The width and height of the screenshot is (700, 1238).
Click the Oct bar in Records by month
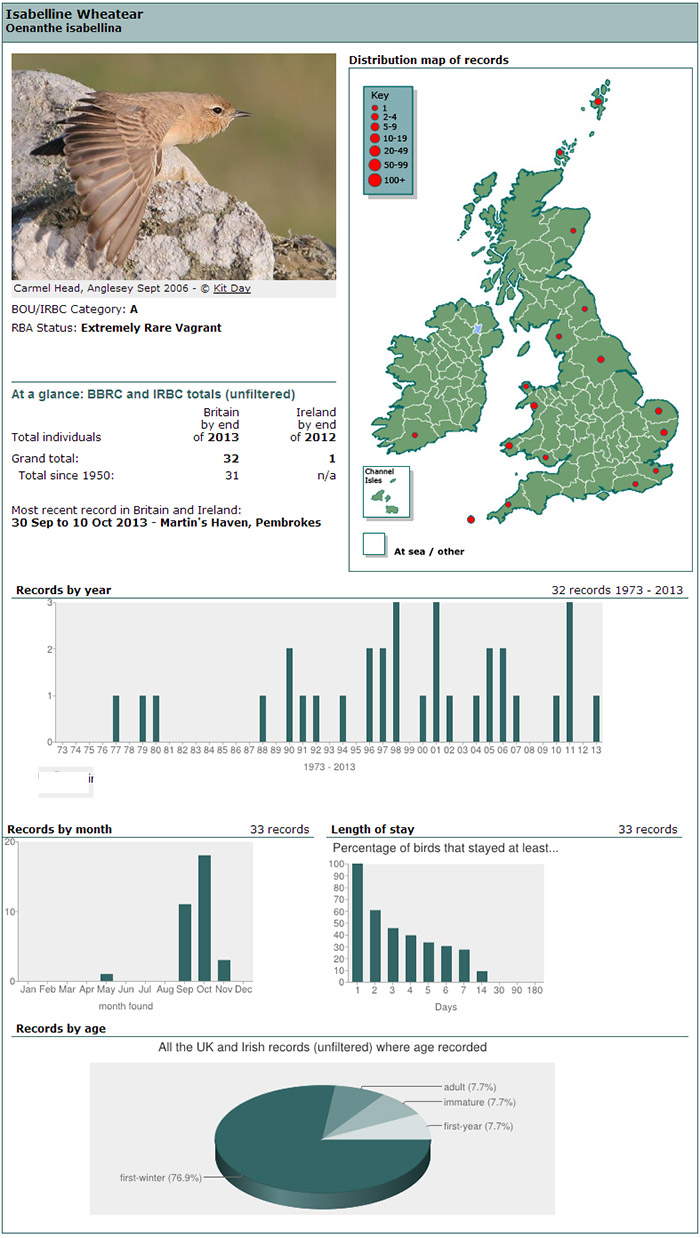[x=204, y=918]
